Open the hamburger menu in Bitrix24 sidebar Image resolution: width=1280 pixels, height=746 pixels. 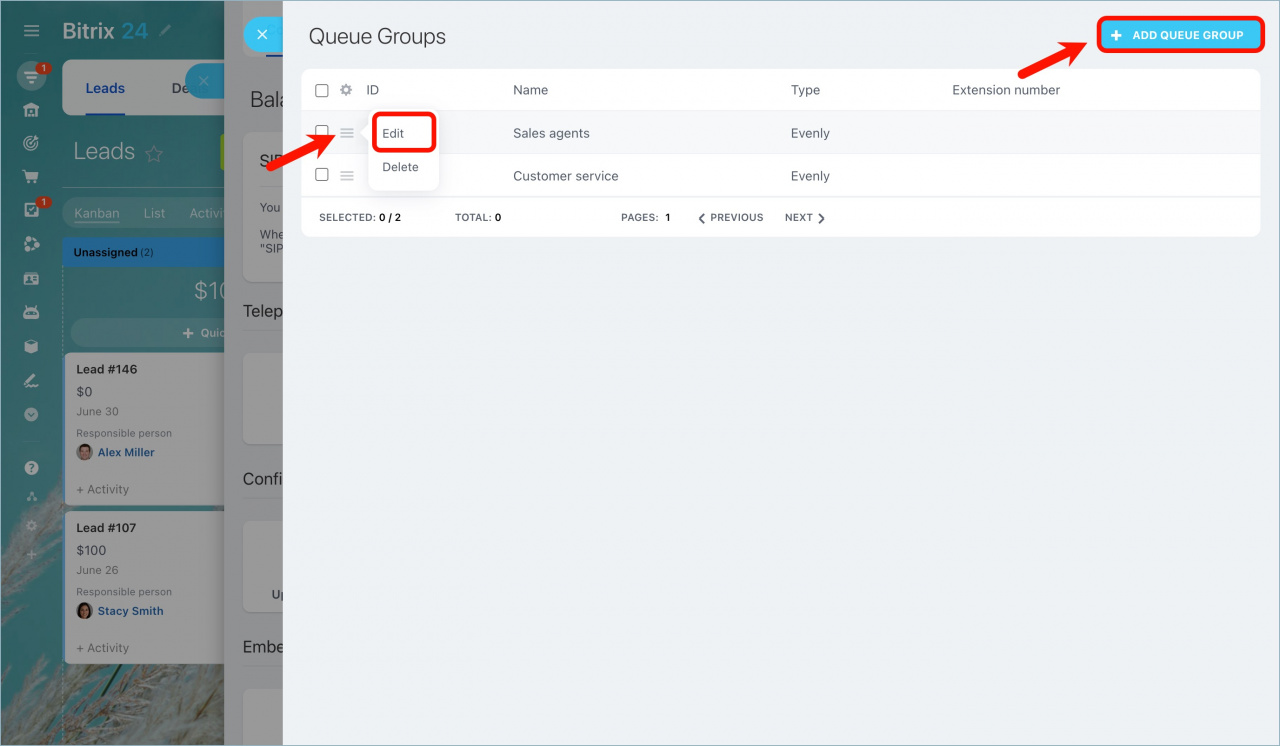31,31
